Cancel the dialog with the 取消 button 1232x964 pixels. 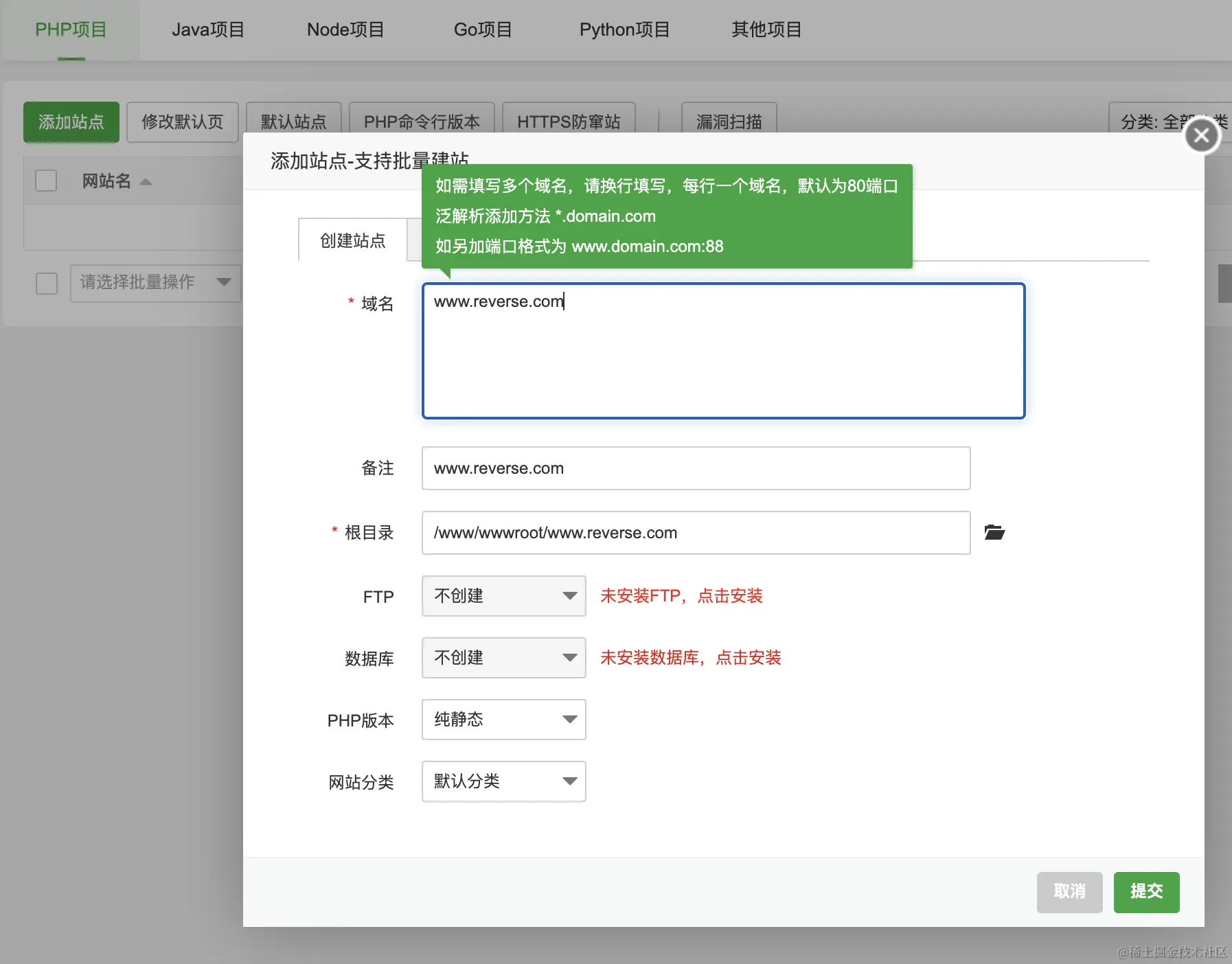click(x=1070, y=892)
